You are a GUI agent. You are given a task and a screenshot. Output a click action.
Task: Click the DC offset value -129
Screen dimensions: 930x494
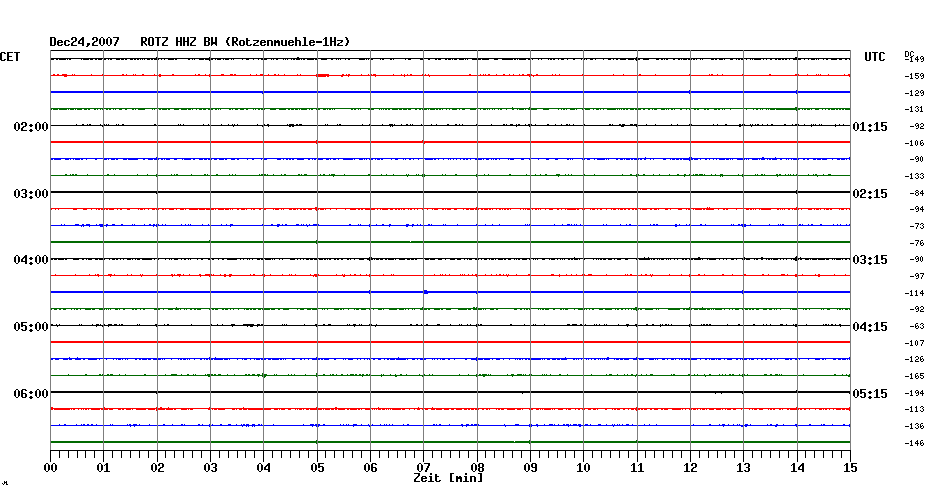[915, 94]
